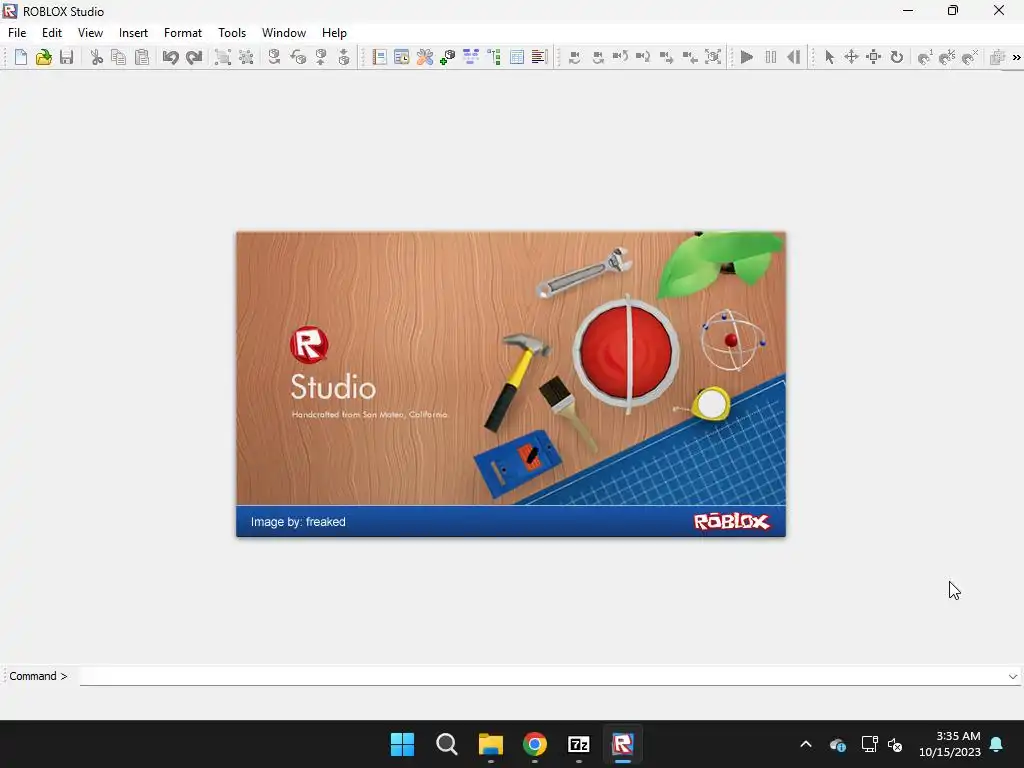Screen dimensions: 1024x768
Task: Click the zoom extents camera icon
Action: click(x=713, y=57)
